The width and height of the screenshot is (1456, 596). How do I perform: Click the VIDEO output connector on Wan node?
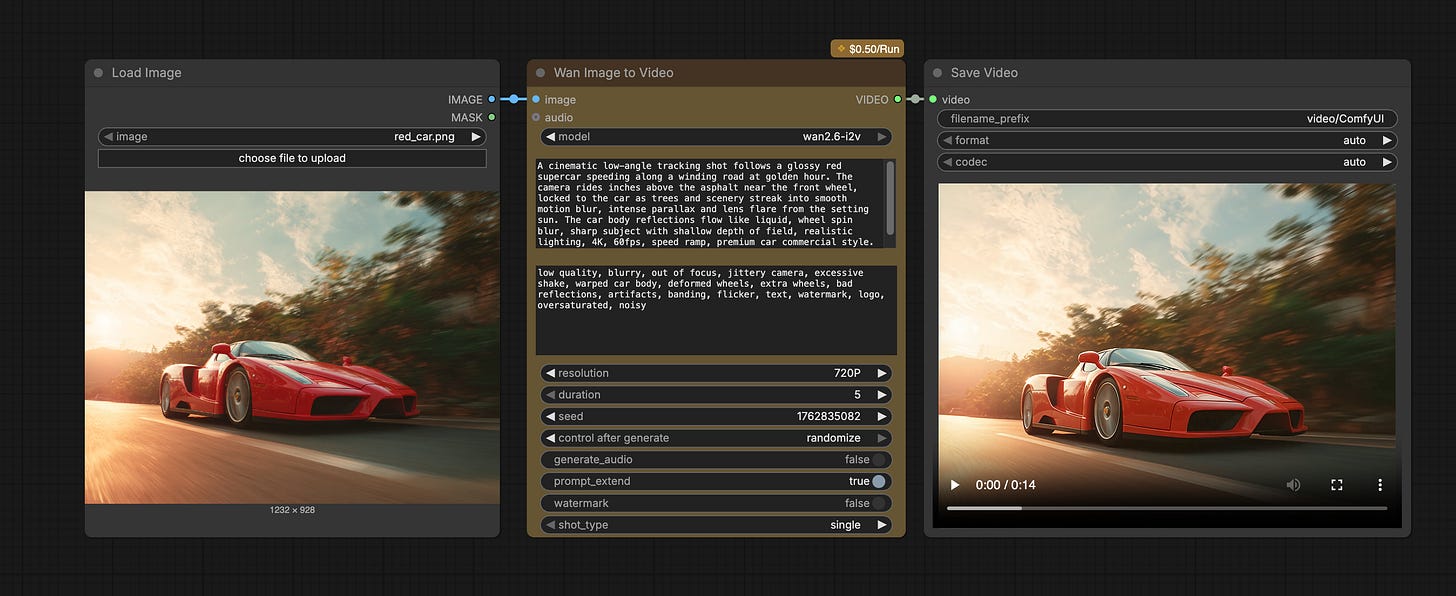pyautogui.click(x=898, y=99)
